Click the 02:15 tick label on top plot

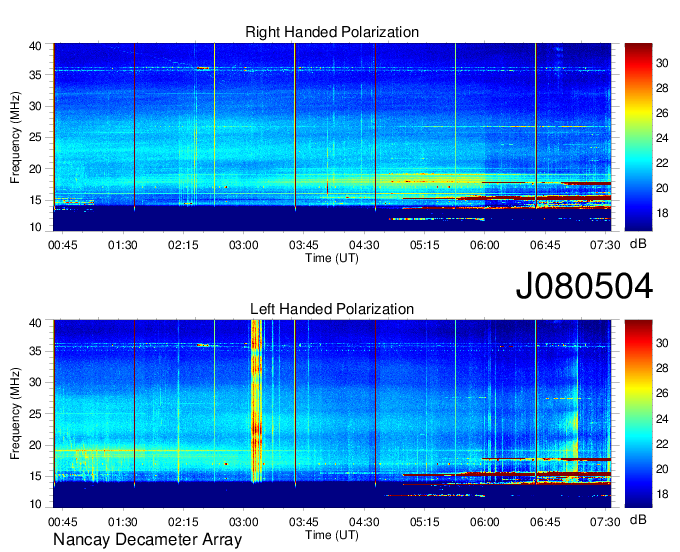pos(183,245)
